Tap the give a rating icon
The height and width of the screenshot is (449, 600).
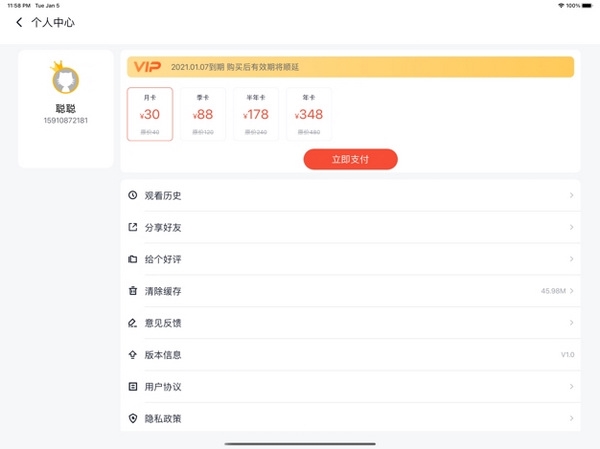coord(132,259)
